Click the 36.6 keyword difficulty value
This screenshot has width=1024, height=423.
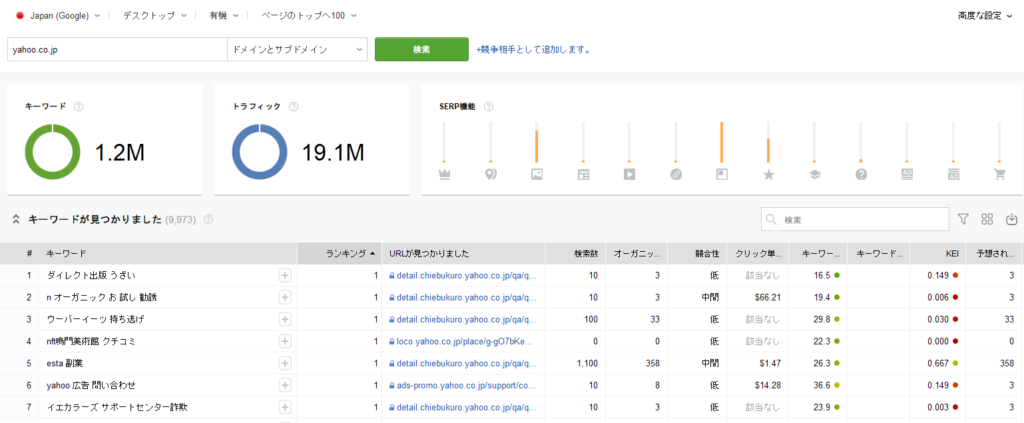[821, 385]
